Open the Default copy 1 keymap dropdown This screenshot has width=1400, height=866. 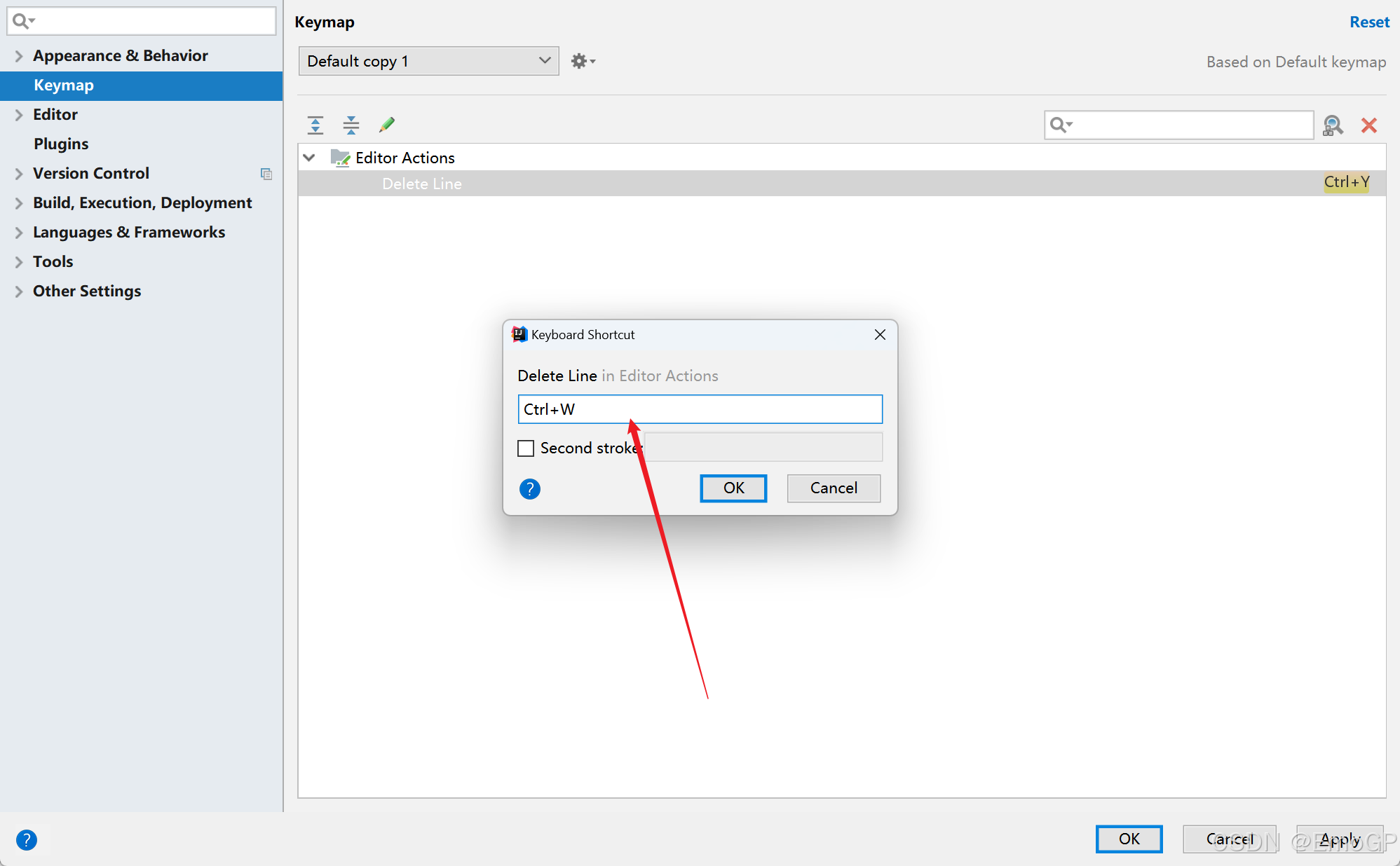[x=428, y=62]
